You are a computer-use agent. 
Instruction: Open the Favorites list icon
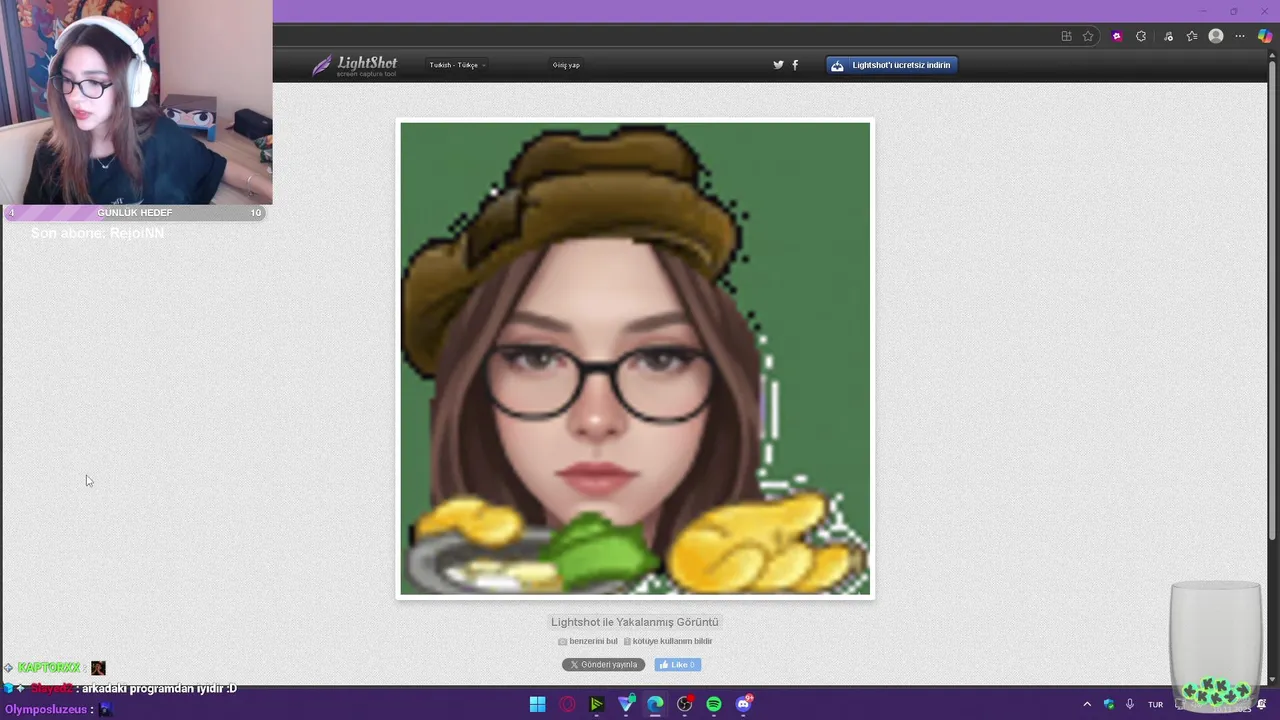click(1192, 36)
